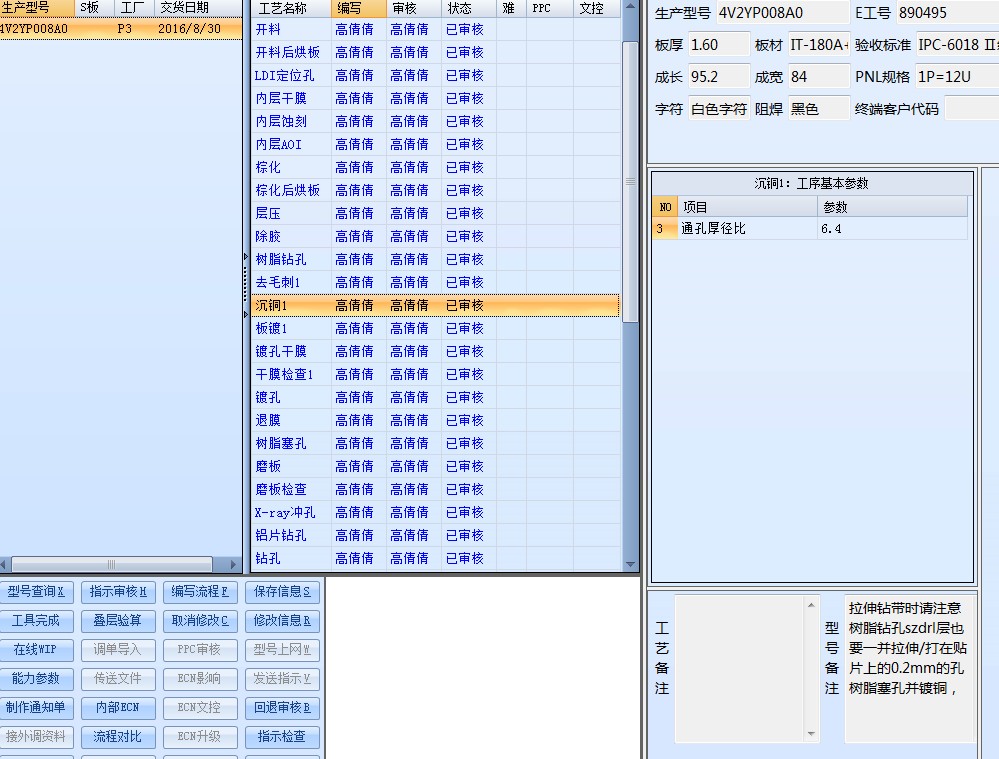Select the 退膜 process row
This screenshot has height=759, width=999.
coord(436,420)
